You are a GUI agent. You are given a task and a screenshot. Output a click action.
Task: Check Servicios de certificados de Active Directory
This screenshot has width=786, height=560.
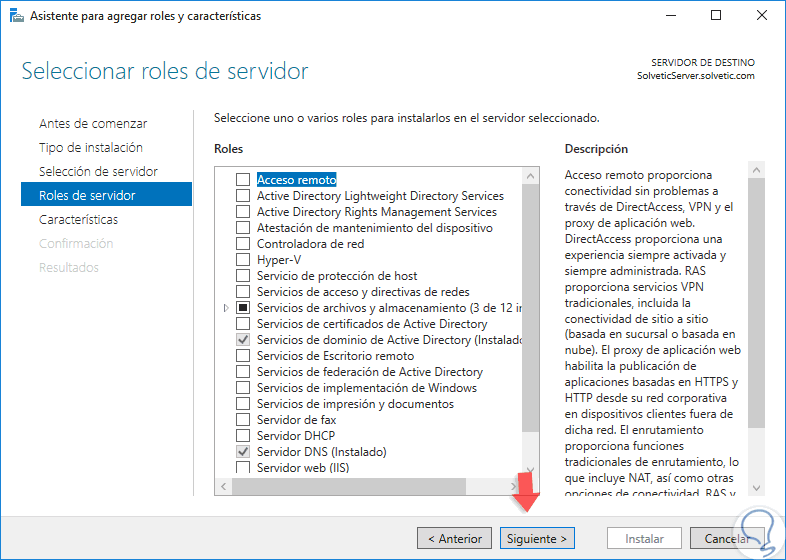tap(243, 323)
